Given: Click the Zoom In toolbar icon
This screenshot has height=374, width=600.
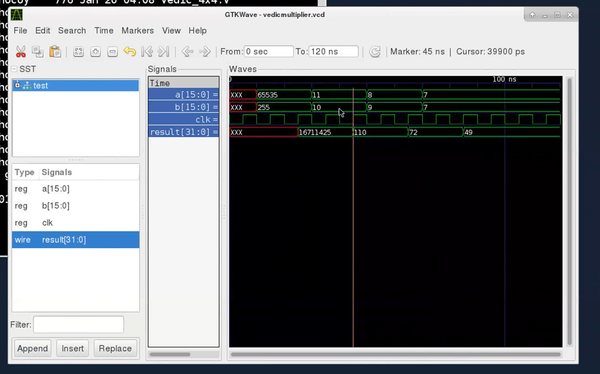Looking at the screenshot, I should coord(95,52).
